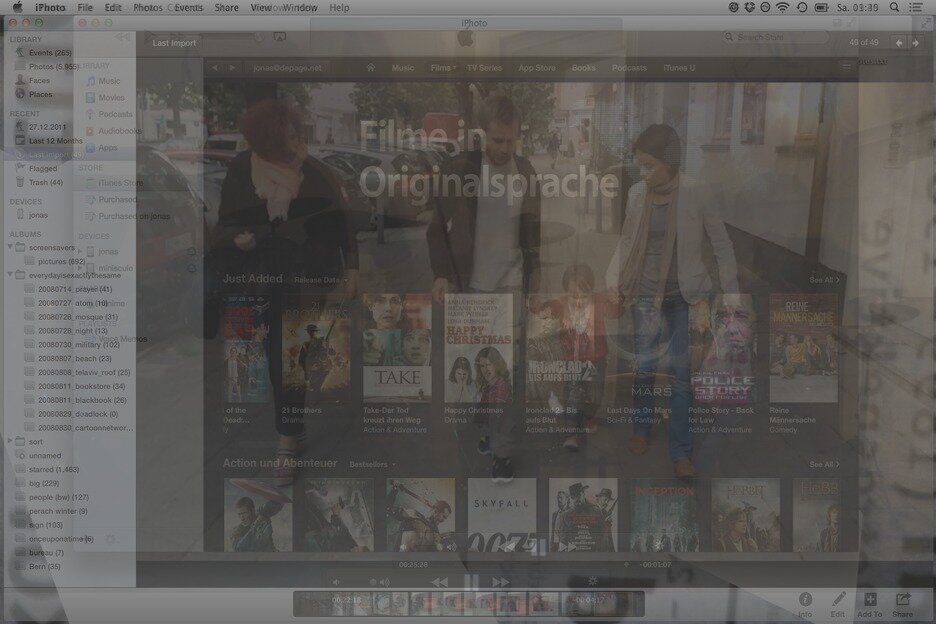Open the iTunes Store list menu icon

[x=846, y=67]
